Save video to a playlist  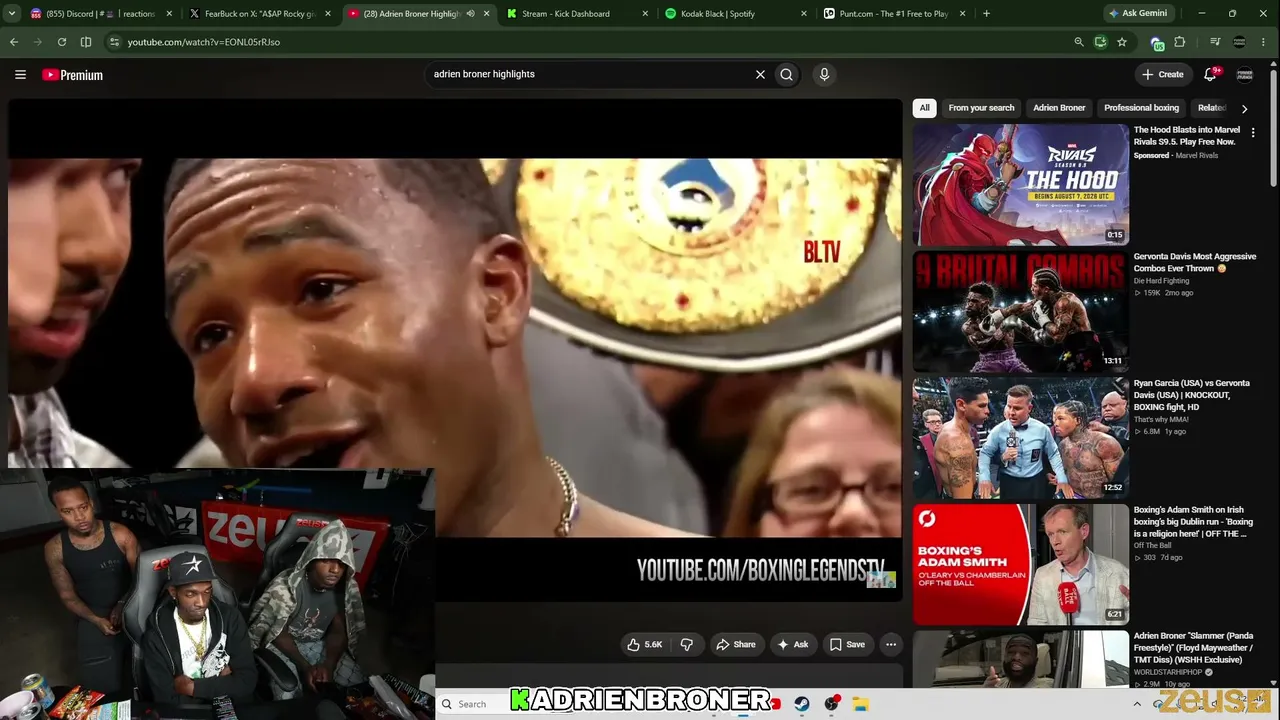tap(847, 645)
